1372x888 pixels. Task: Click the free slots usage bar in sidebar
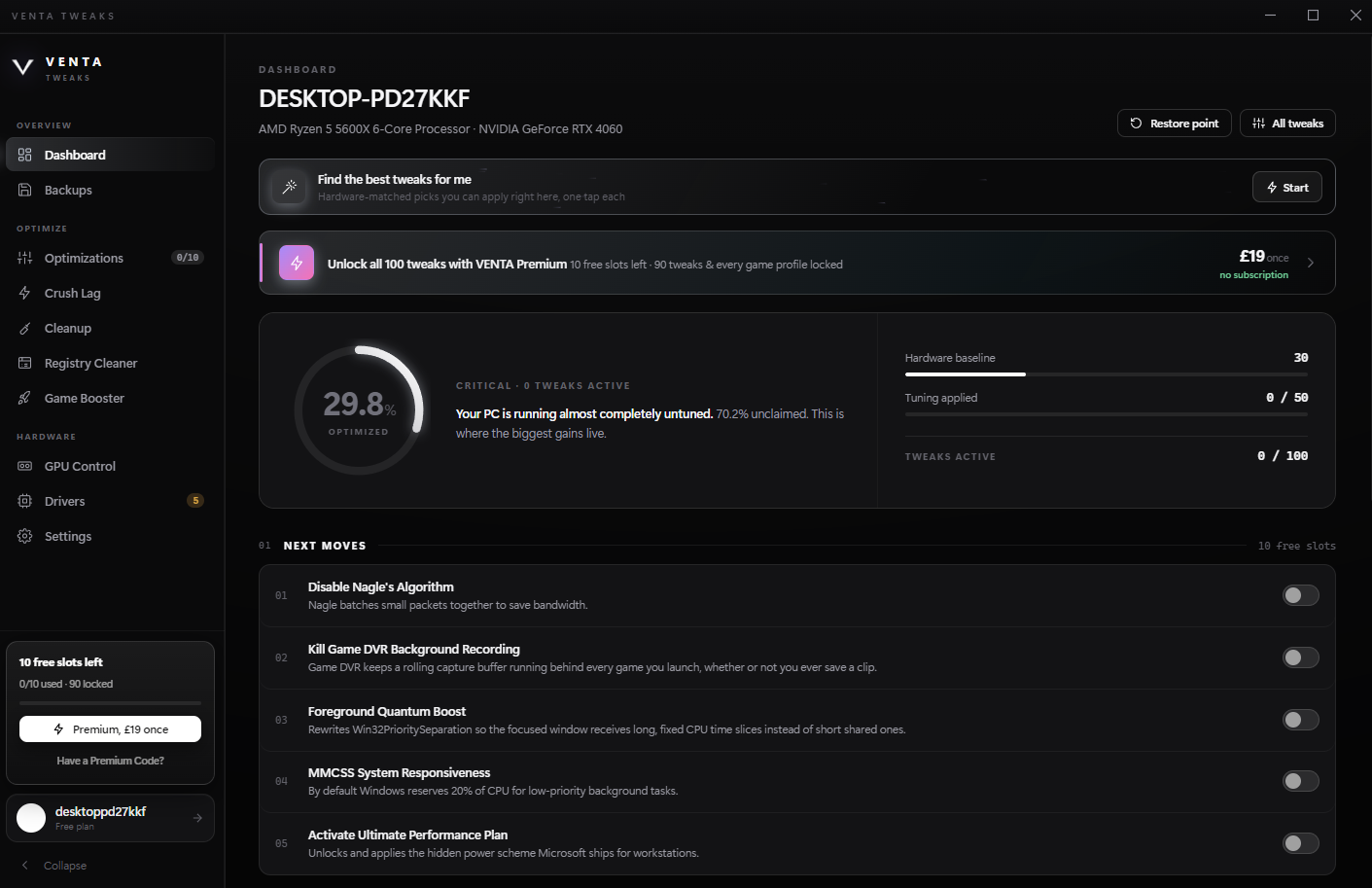pos(110,703)
